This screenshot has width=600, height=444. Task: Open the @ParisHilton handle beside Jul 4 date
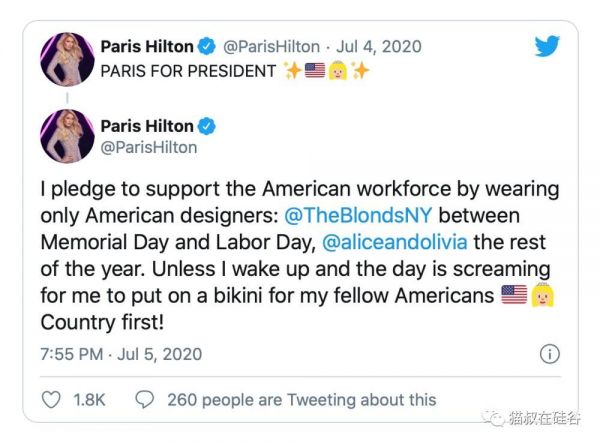[x=271, y=46]
